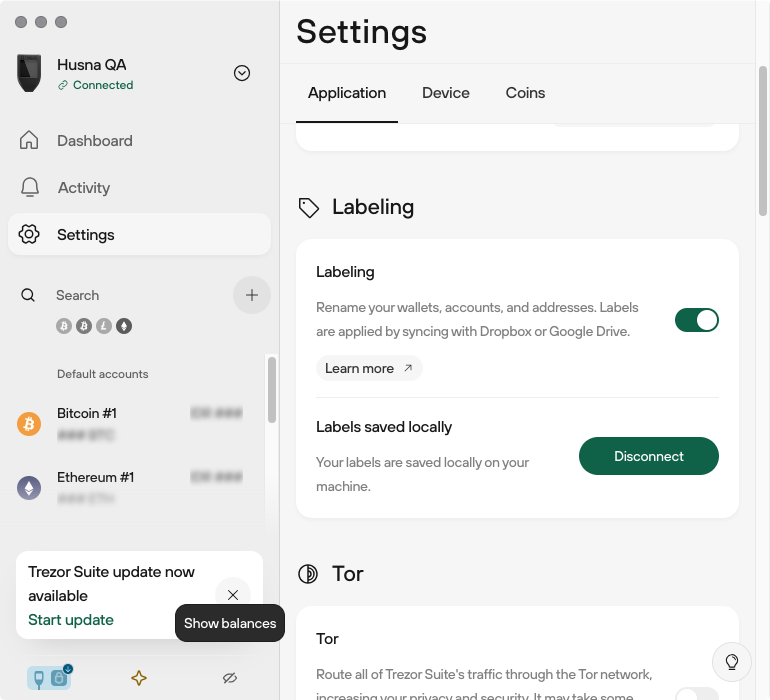
Task: Filter accounts by Litecoin icon
Action: tap(104, 326)
